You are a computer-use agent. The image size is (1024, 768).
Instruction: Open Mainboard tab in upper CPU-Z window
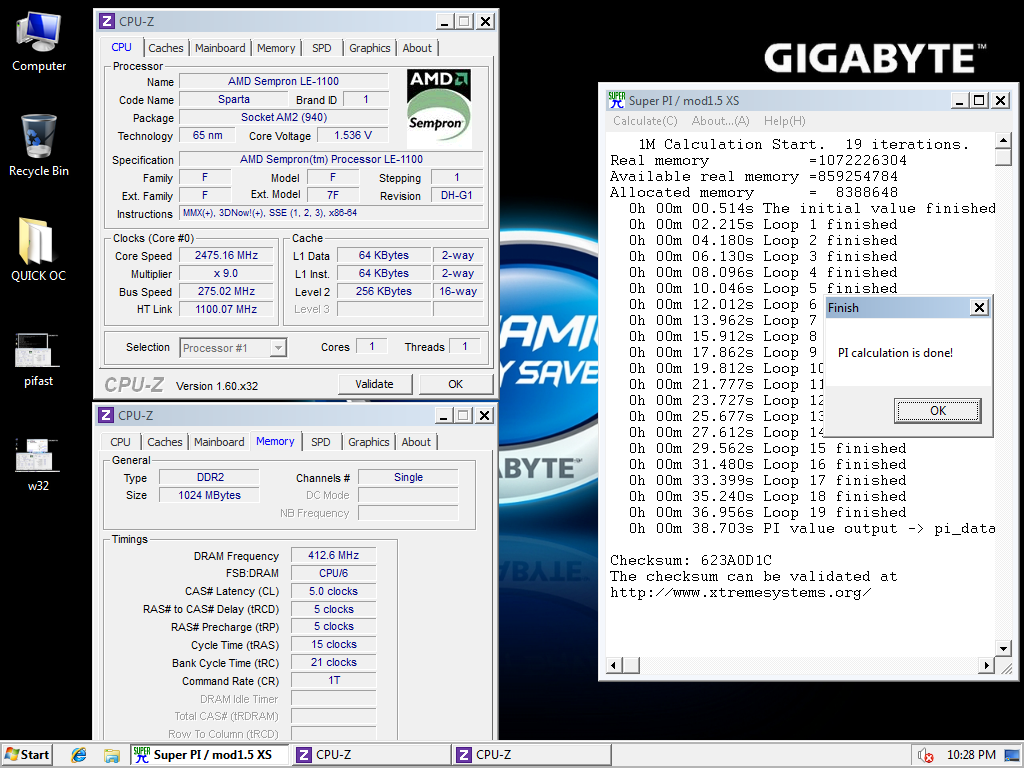220,48
